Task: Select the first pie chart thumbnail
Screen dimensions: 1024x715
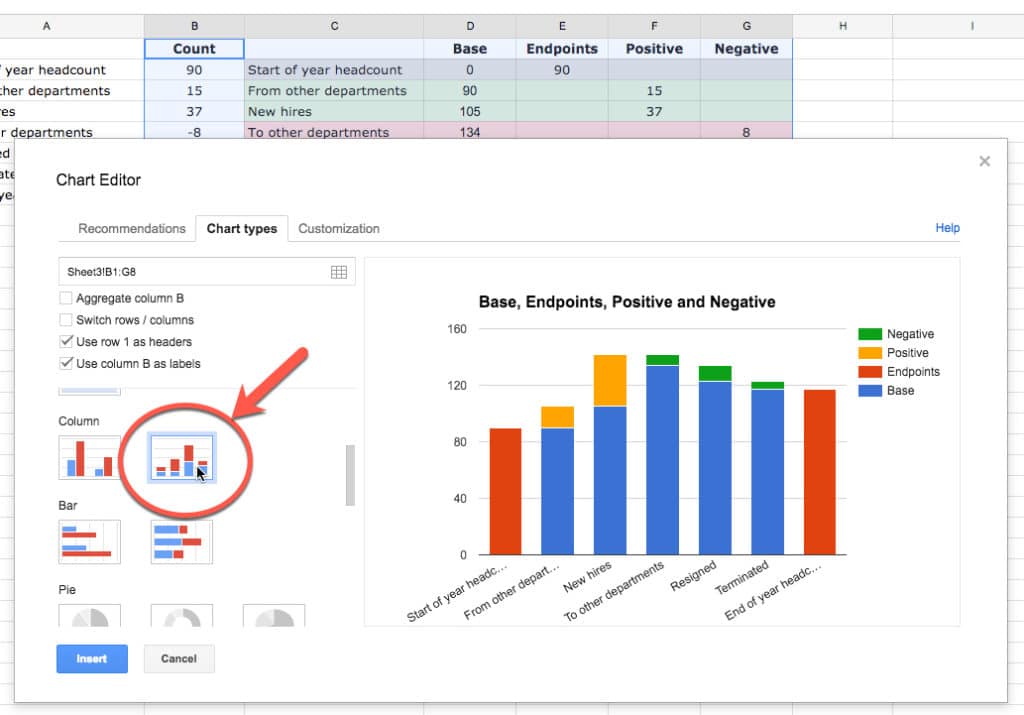Action: click(89, 617)
